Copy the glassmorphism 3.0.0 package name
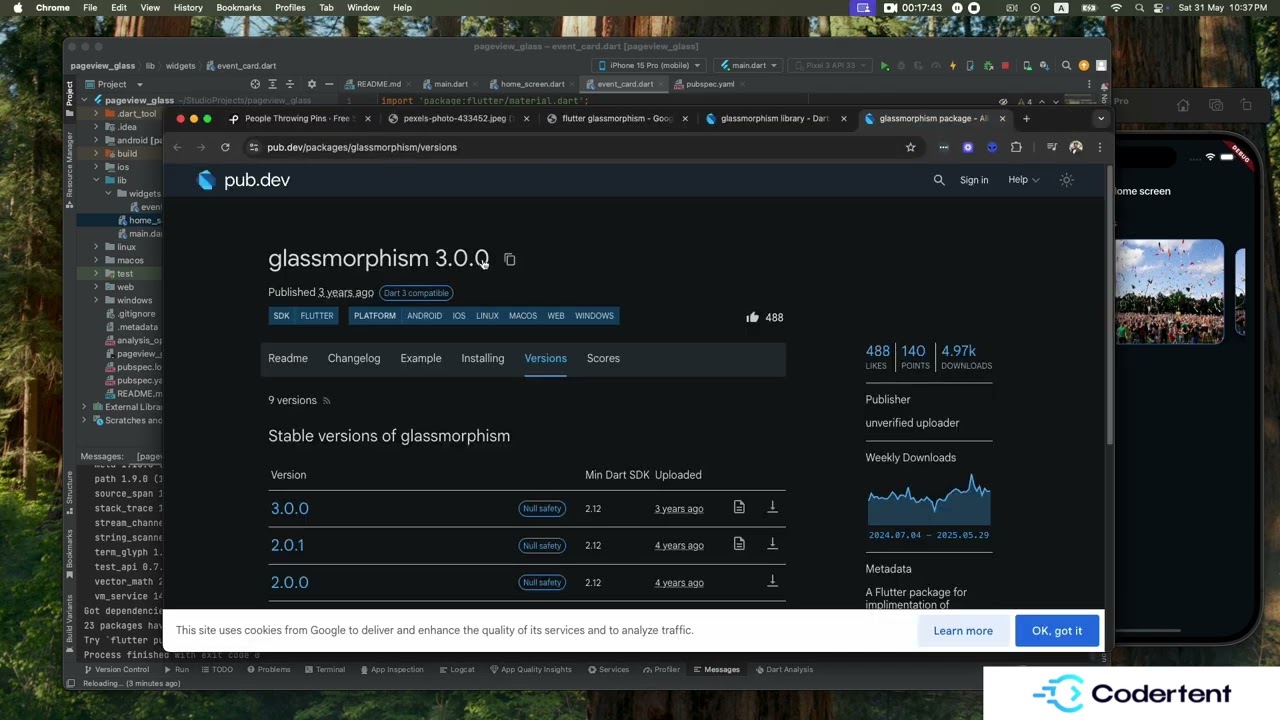Screen dimensions: 1280x720 (509, 260)
